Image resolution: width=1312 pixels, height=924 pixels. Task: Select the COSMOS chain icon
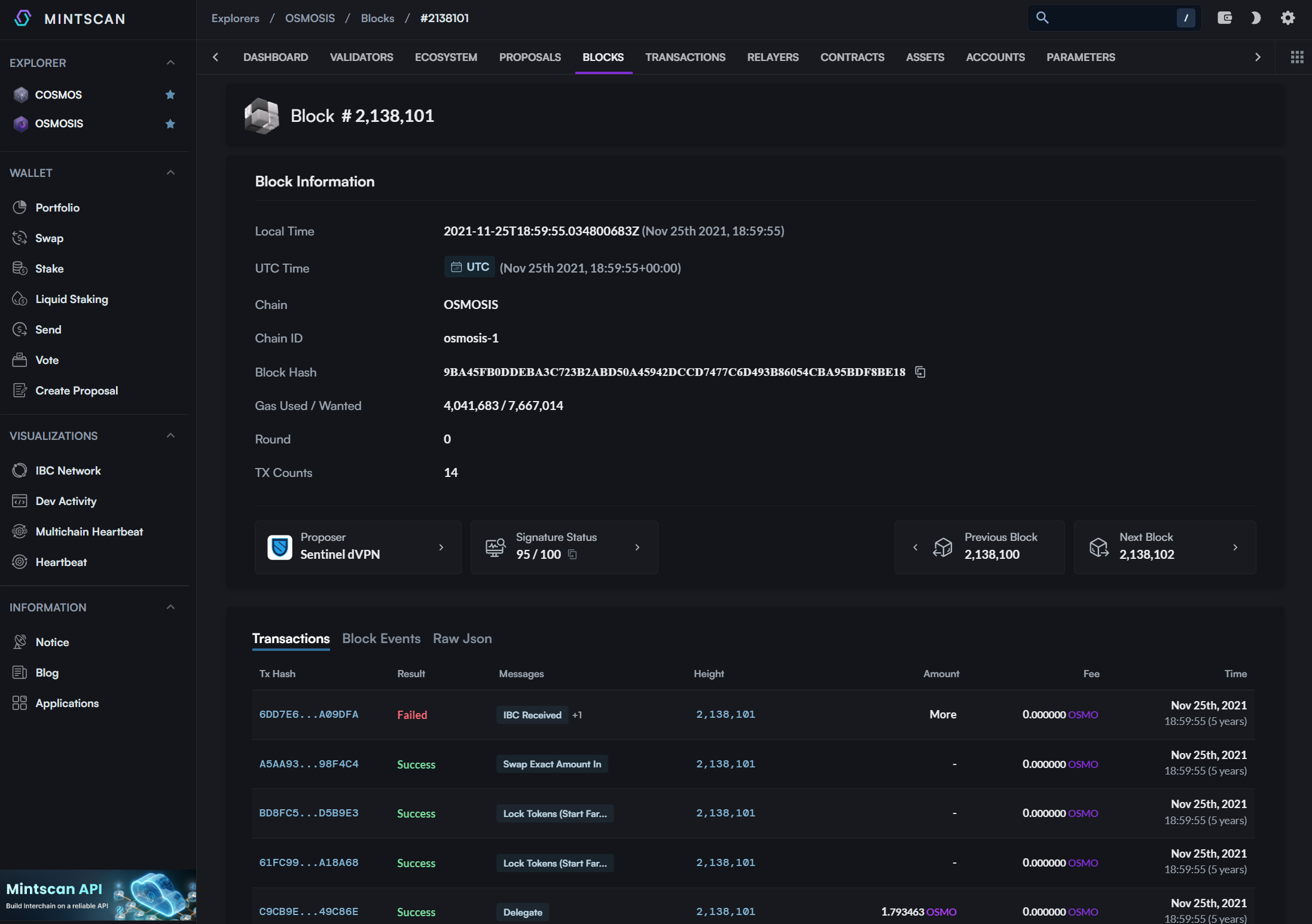[x=21, y=95]
